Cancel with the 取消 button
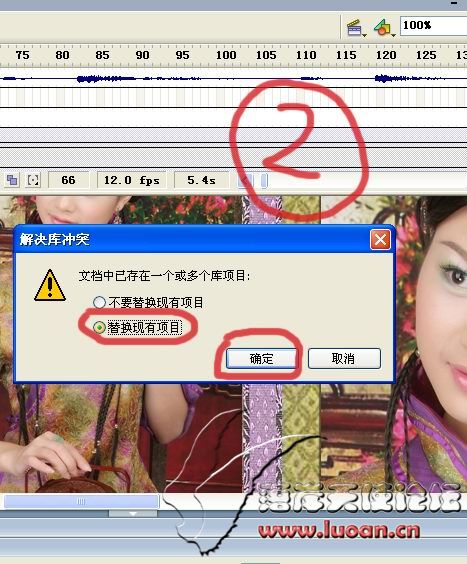Image resolution: width=467 pixels, height=564 pixels. coord(344,358)
